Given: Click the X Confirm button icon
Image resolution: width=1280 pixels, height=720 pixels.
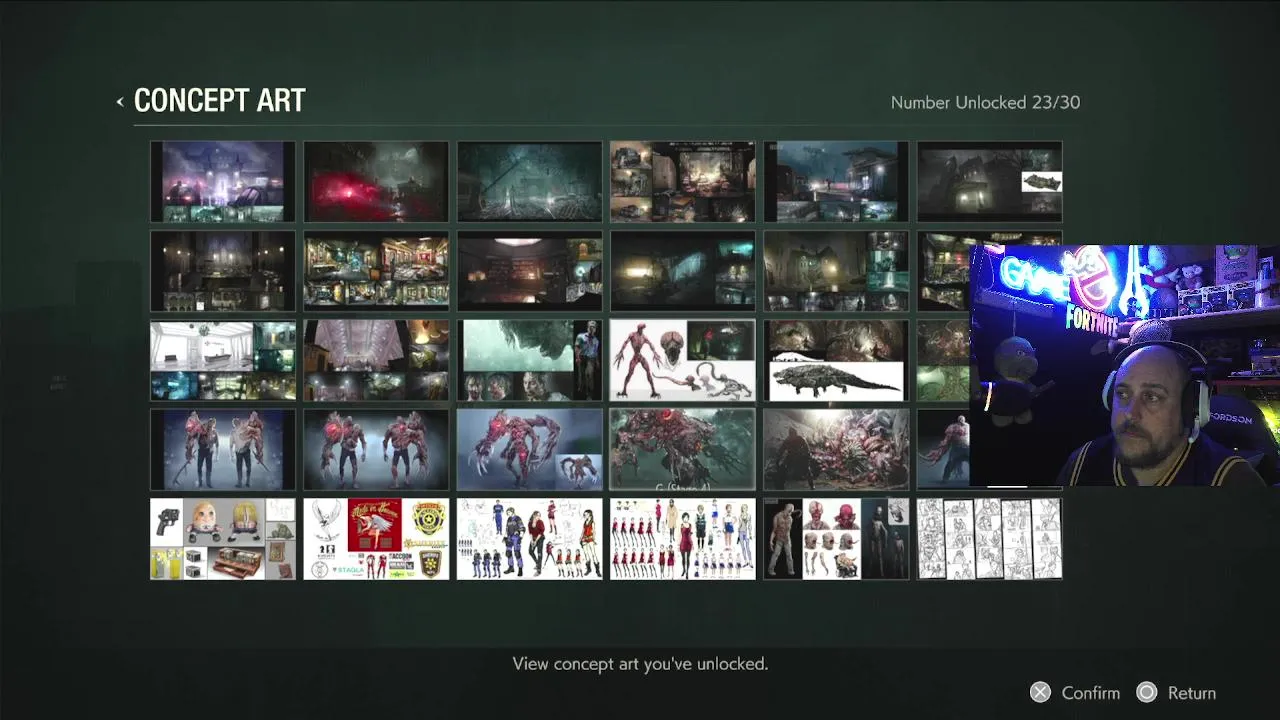Looking at the screenshot, I should click(x=1040, y=692).
